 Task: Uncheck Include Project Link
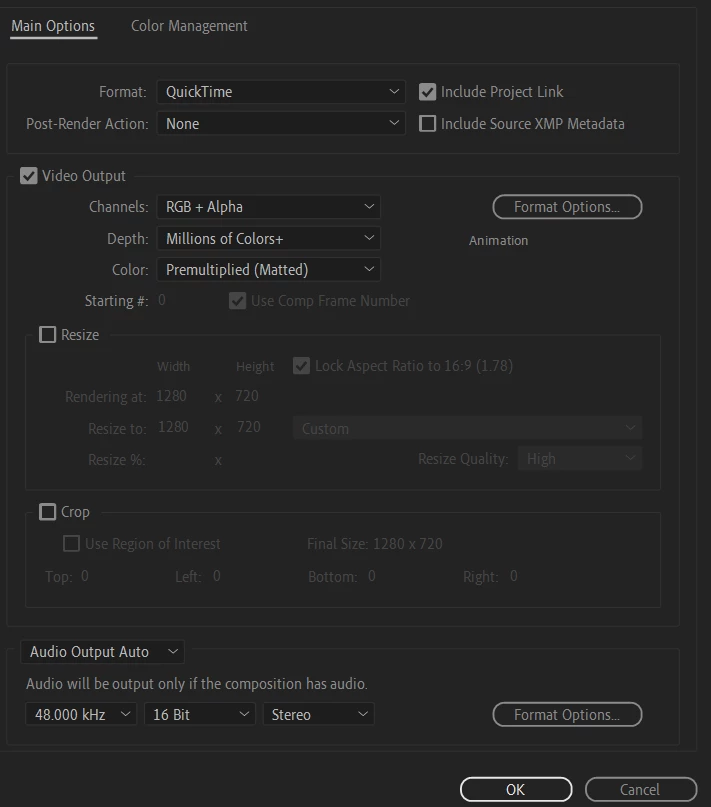(427, 92)
